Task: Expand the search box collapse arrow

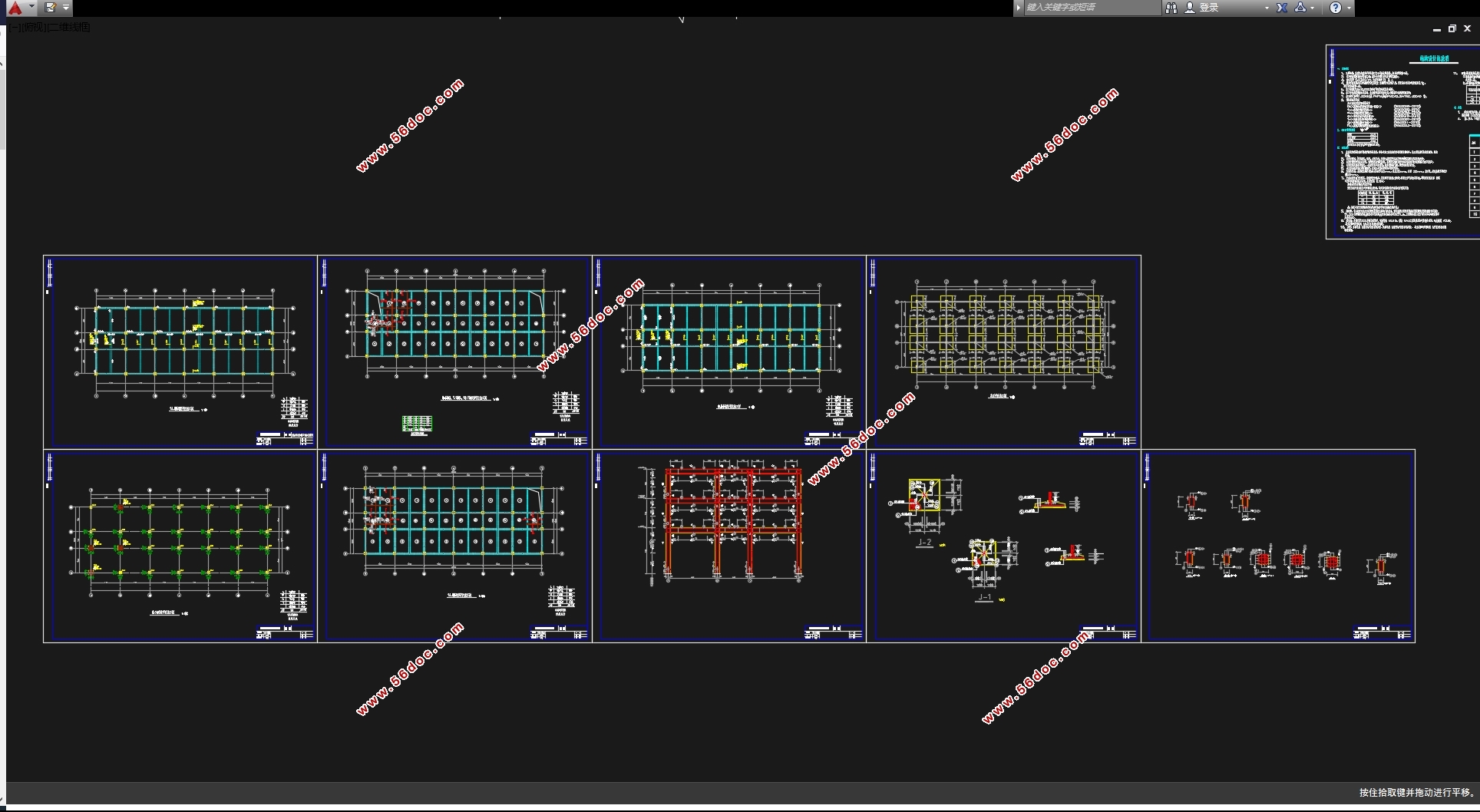Action: coord(1019,8)
